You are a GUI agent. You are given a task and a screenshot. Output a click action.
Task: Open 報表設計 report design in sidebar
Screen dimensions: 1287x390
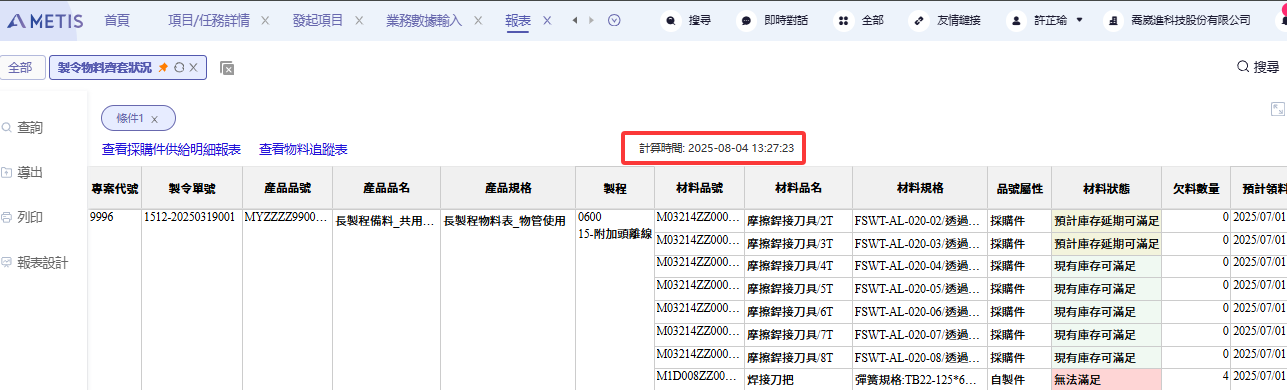click(35, 262)
